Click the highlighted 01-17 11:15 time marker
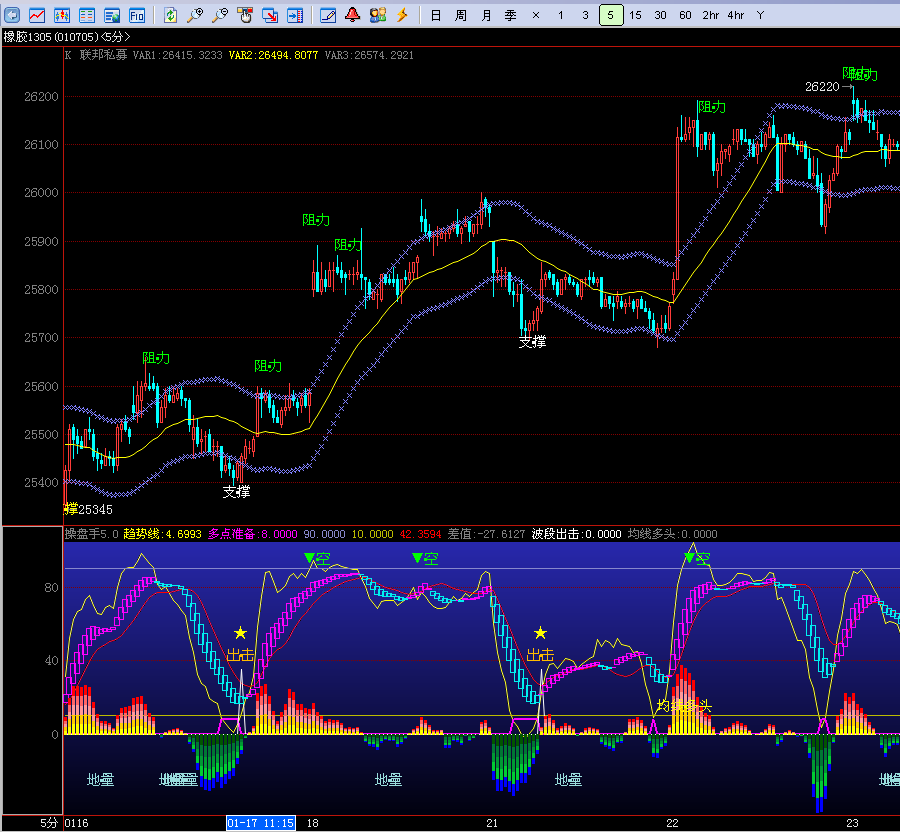900x832 pixels. coord(260,823)
